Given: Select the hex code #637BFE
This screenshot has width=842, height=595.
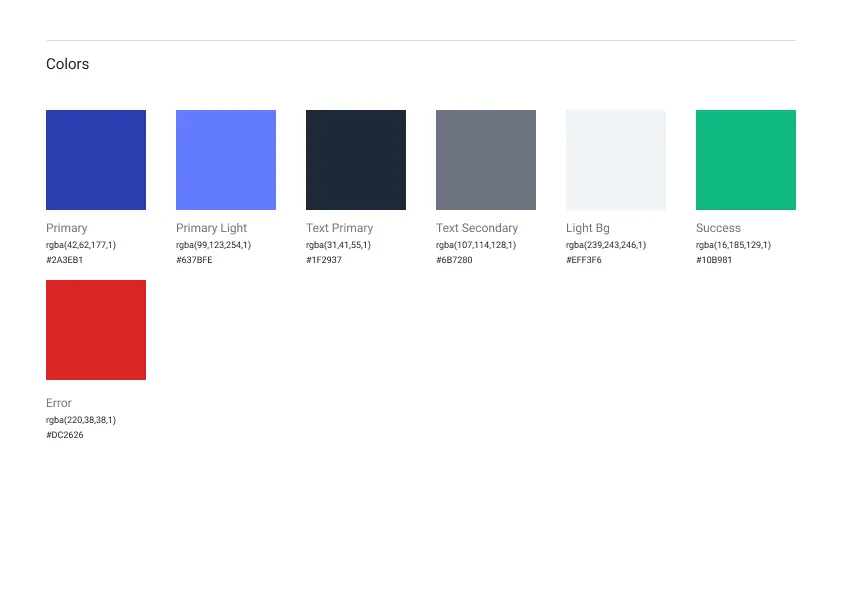Looking at the screenshot, I should tap(194, 260).
